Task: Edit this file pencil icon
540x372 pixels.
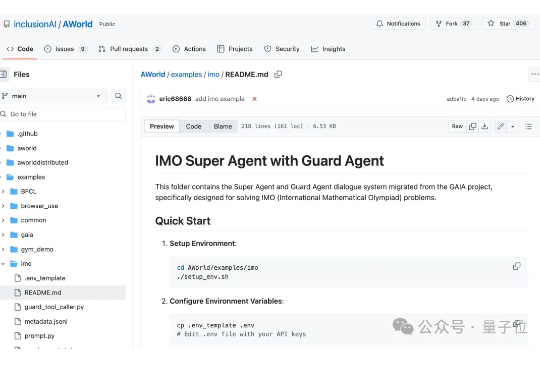Action: (x=500, y=126)
